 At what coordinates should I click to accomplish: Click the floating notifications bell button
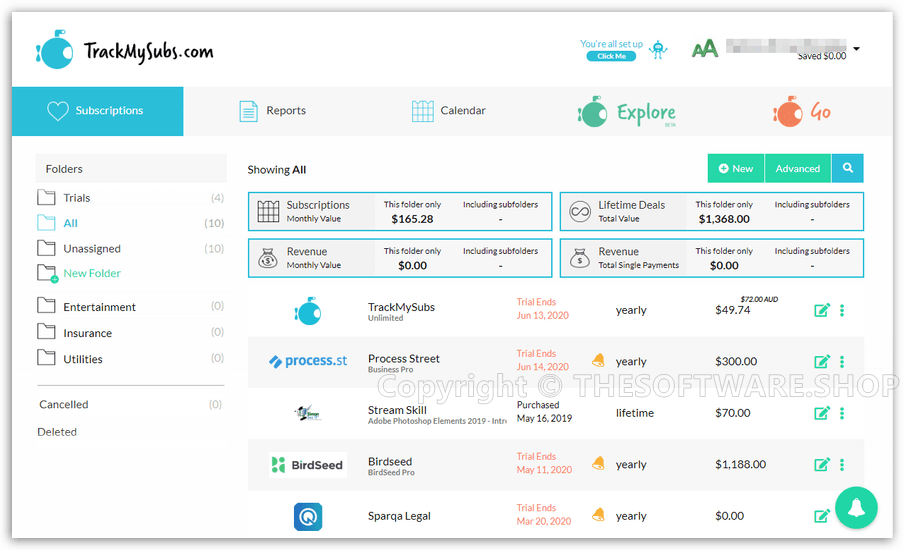coord(856,507)
